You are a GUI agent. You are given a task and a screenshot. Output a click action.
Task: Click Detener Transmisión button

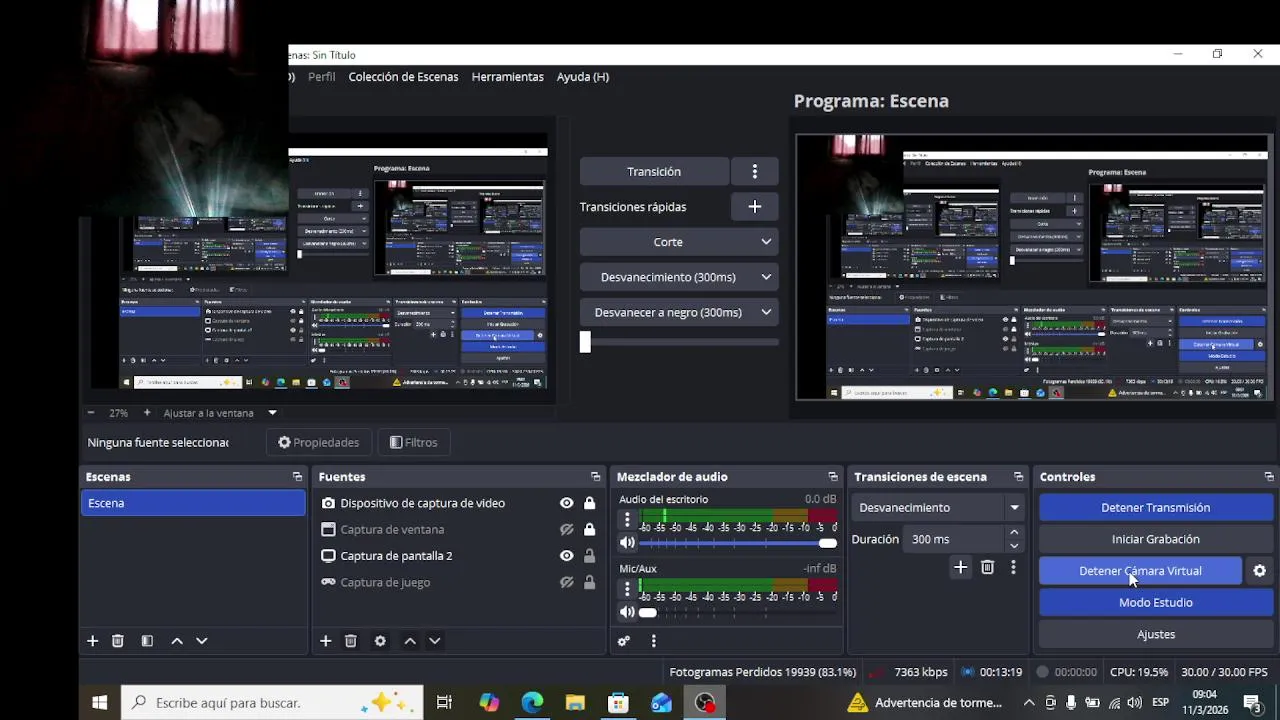(x=1156, y=508)
